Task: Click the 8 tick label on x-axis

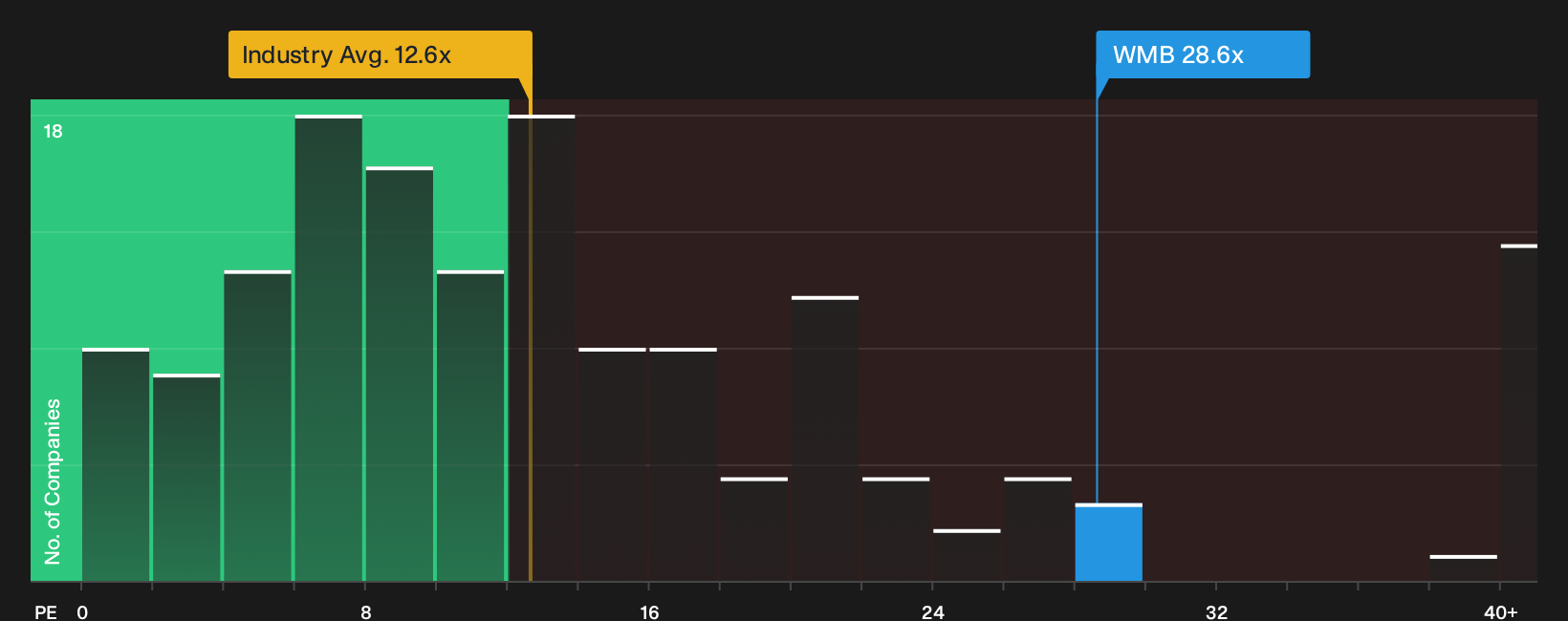Action: [366, 612]
